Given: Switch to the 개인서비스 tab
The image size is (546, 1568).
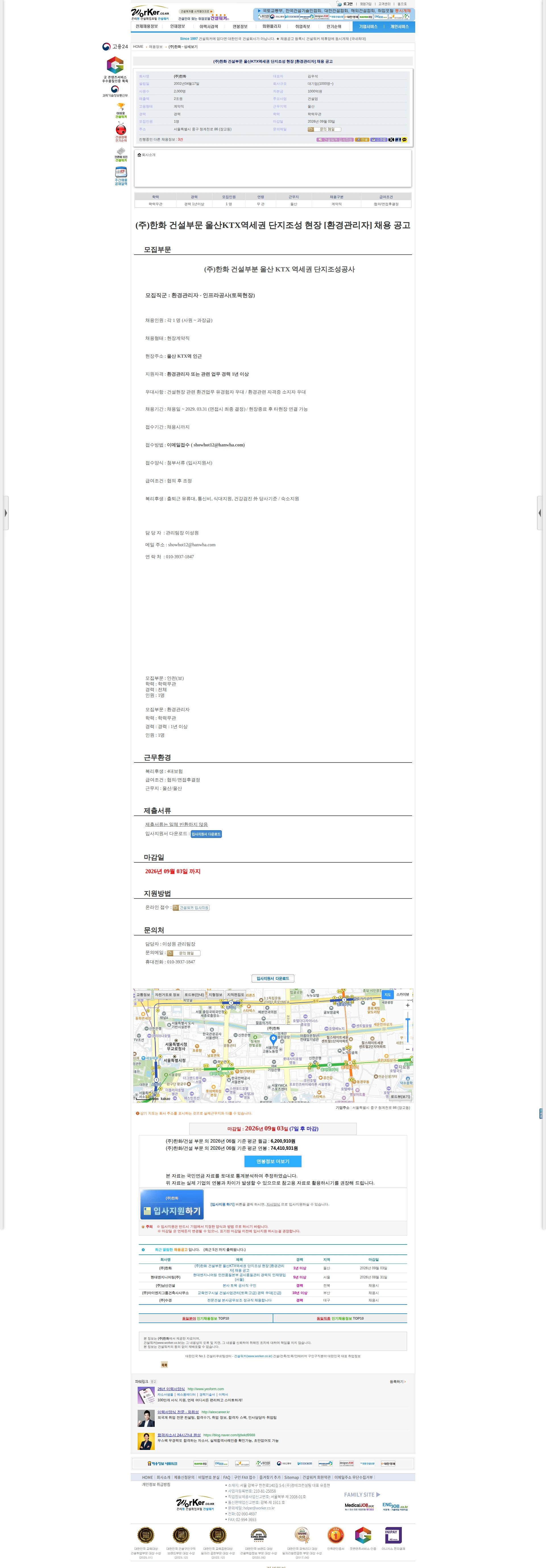Looking at the screenshot, I should point(399,27).
